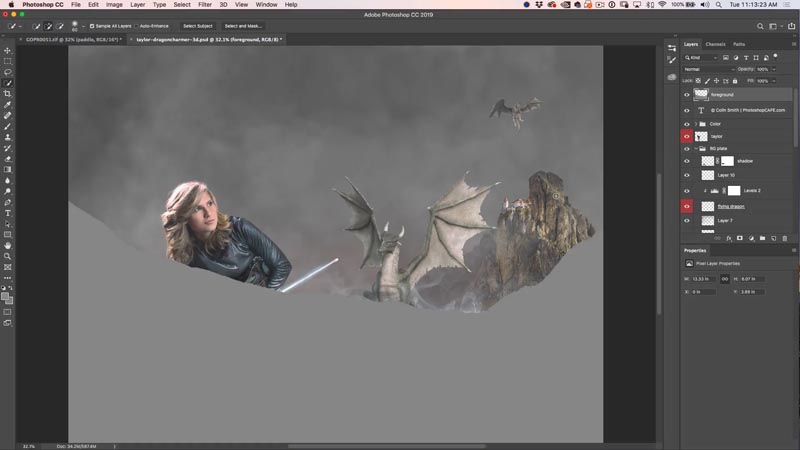The image size is (800, 450).
Task: Hide the taylor layer
Action: (x=687, y=136)
